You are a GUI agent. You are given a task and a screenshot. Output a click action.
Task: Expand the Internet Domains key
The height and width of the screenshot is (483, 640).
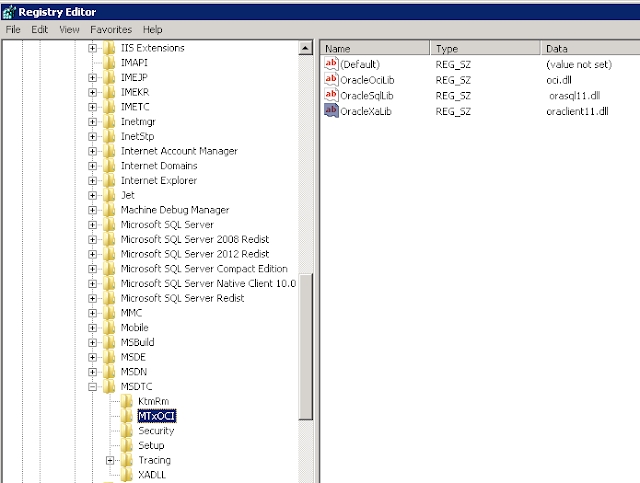click(92, 166)
